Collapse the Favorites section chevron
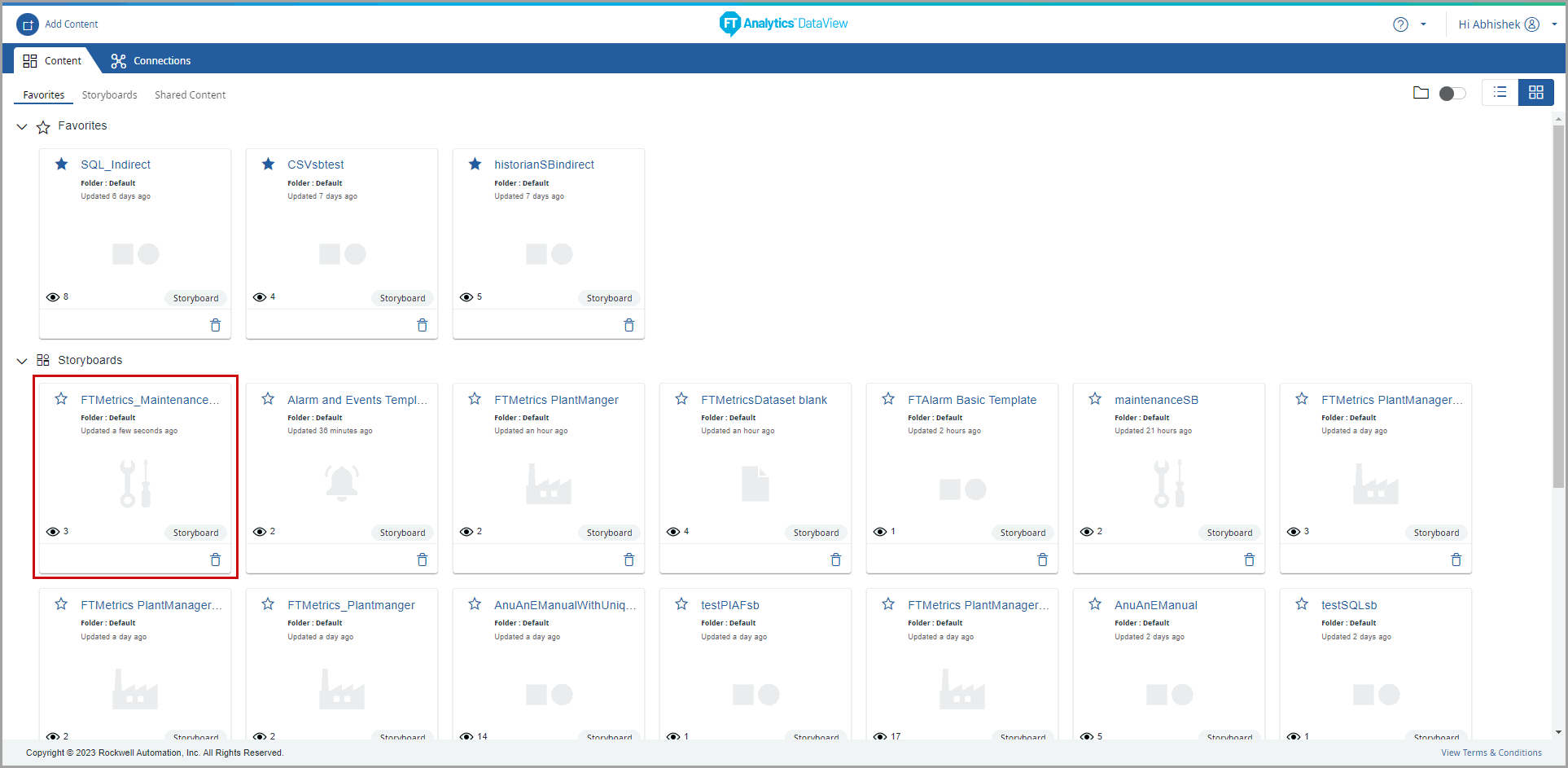This screenshot has height=768, width=1568. click(x=22, y=127)
